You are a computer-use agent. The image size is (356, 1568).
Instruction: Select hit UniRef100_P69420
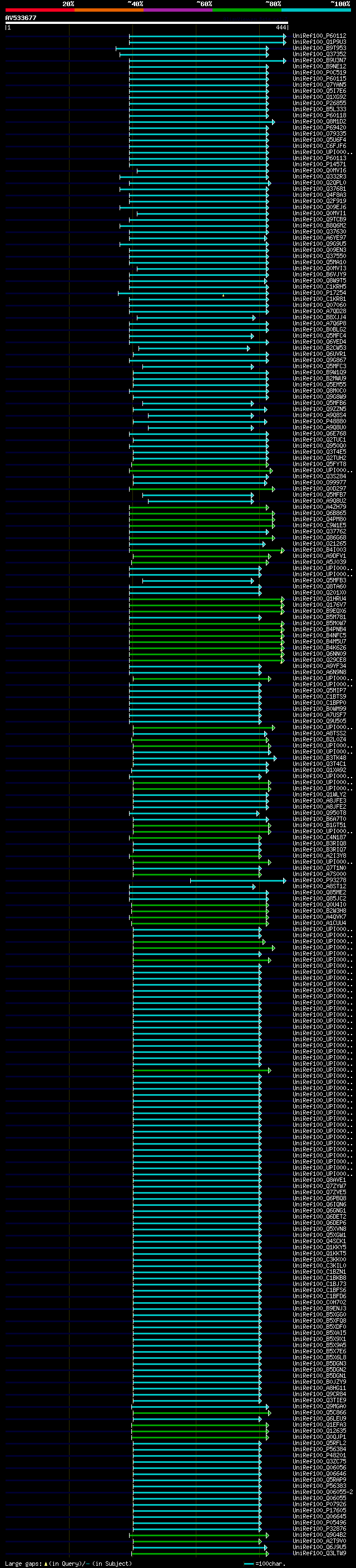[x=319, y=128]
